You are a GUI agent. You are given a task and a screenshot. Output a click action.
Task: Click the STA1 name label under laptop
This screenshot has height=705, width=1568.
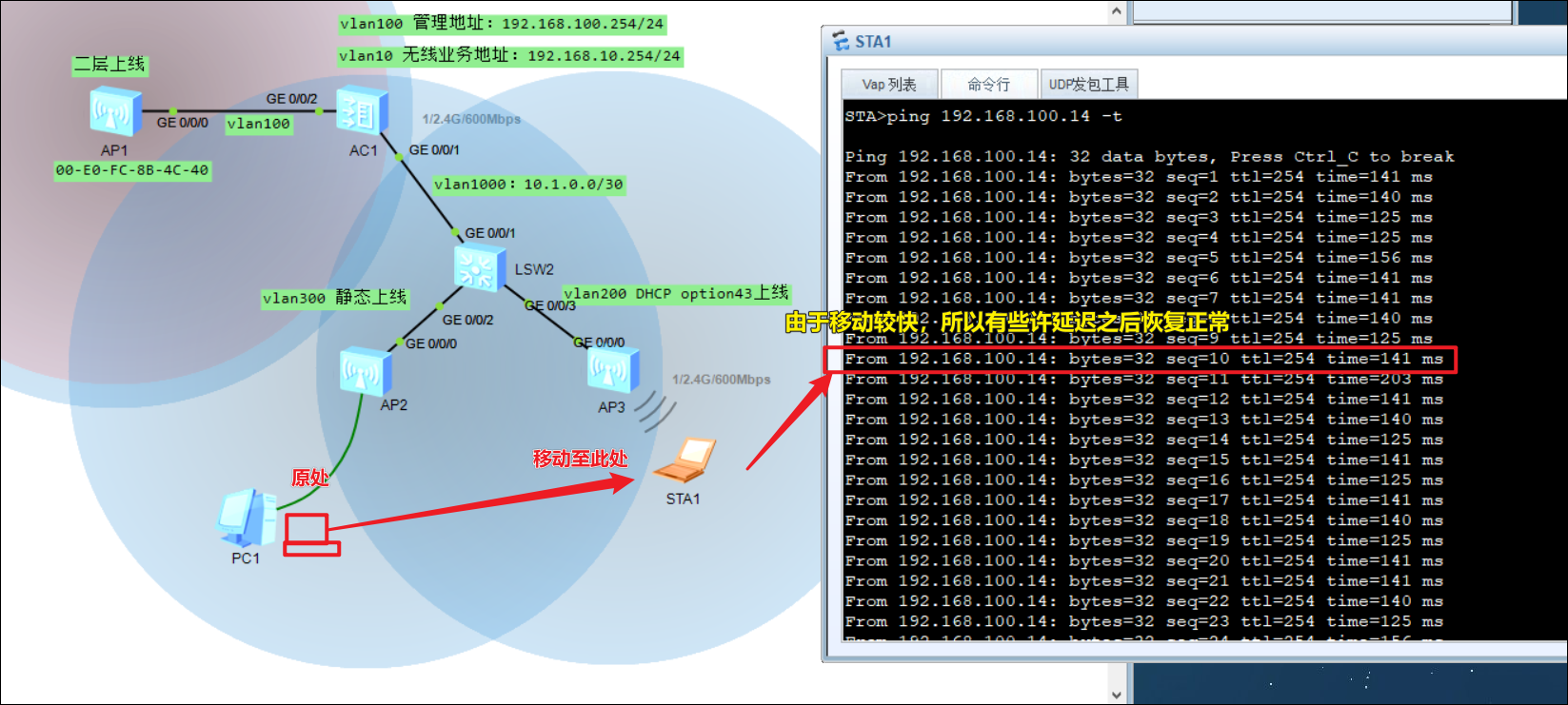[683, 499]
